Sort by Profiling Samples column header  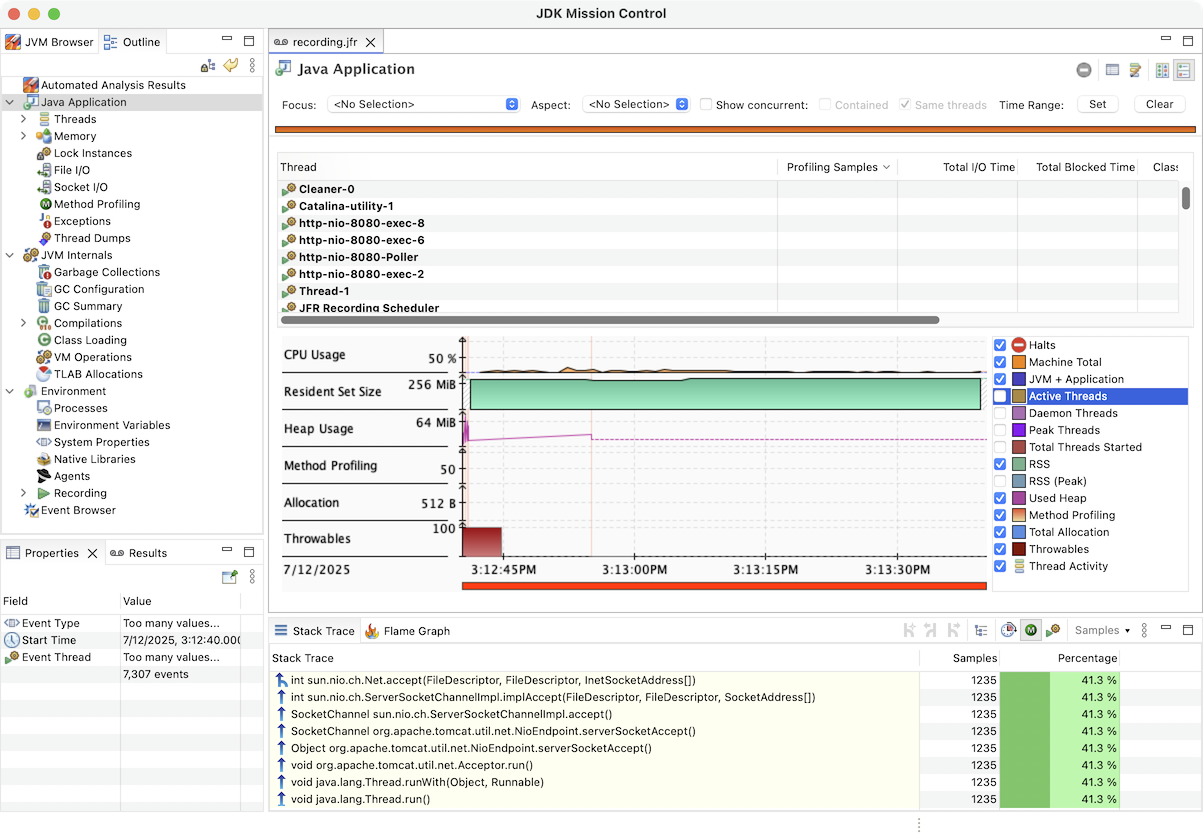click(831, 167)
